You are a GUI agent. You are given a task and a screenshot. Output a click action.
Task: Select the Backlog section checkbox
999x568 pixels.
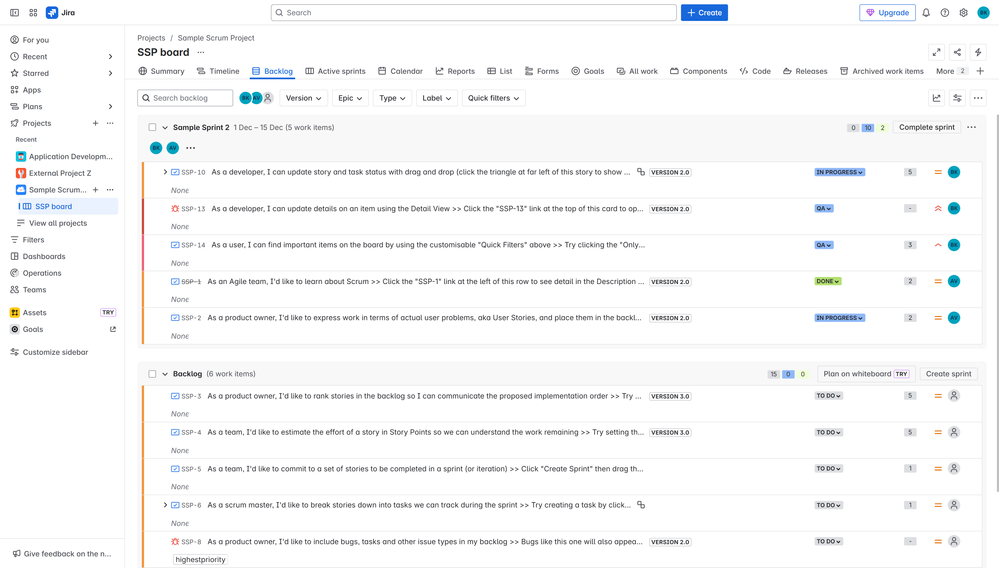pos(152,374)
